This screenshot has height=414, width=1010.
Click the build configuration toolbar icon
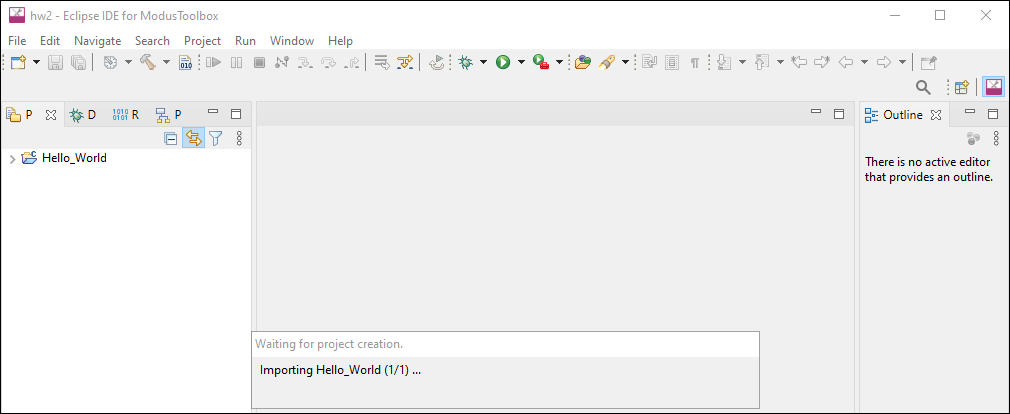tap(111, 62)
